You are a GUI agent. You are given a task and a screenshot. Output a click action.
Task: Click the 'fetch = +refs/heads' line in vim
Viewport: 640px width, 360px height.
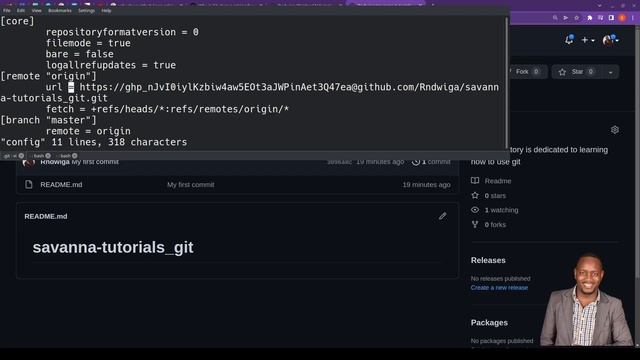(x=167, y=109)
